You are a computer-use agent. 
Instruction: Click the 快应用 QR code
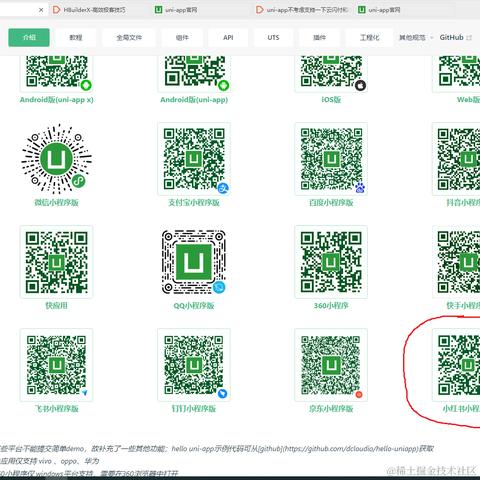tap(56, 262)
